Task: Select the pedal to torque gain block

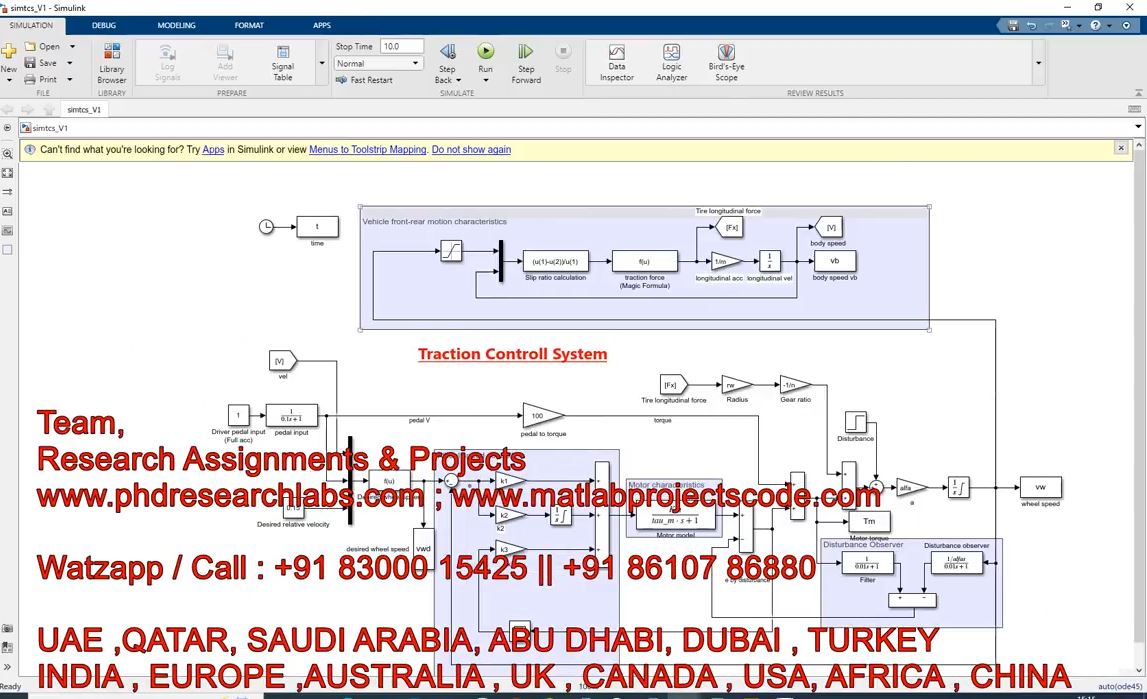Action: pyautogui.click(x=543, y=415)
